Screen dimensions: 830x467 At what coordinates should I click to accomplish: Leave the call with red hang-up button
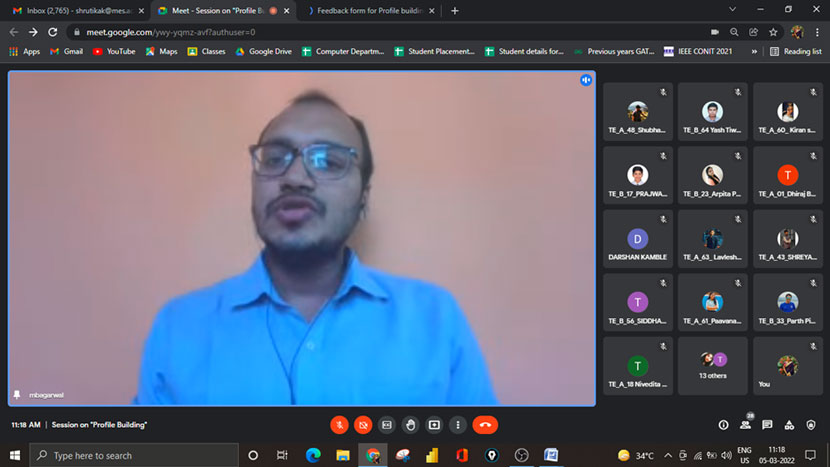[x=485, y=425]
